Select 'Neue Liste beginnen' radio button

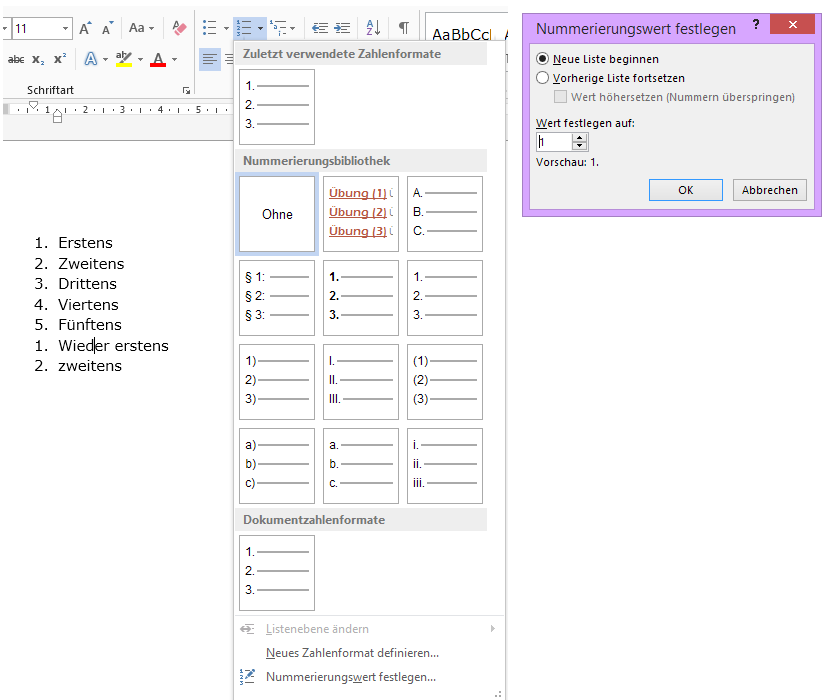543,59
